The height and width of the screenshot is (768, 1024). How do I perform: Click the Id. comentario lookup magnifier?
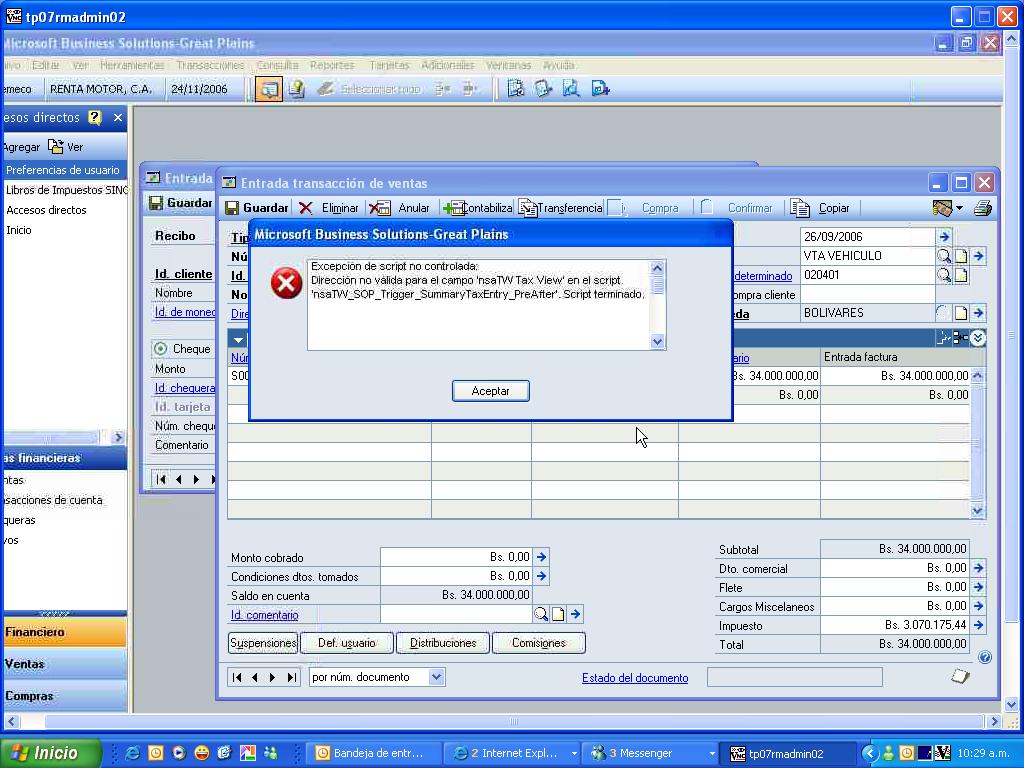(541, 614)
